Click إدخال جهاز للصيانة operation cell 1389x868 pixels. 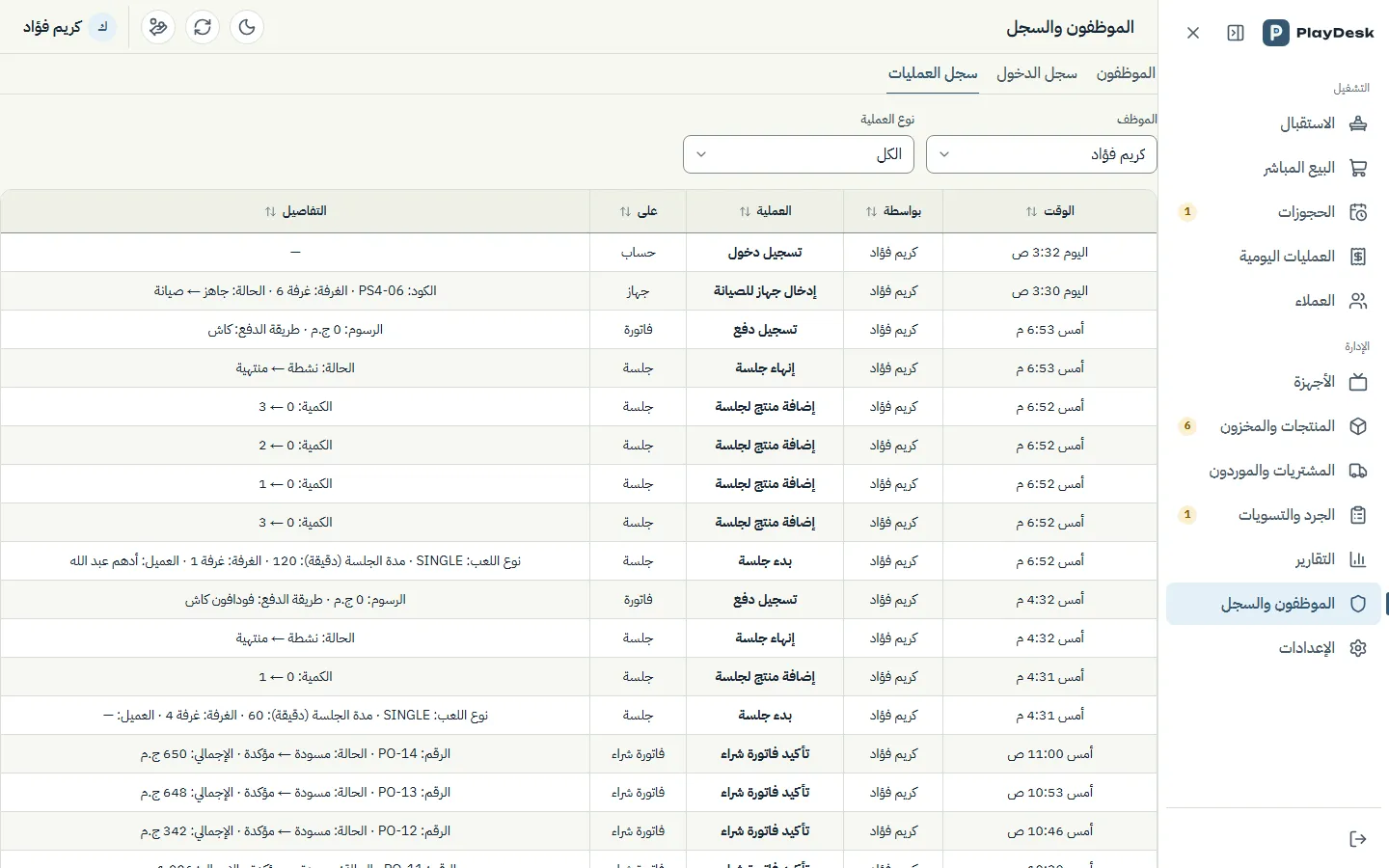[765, 291]
